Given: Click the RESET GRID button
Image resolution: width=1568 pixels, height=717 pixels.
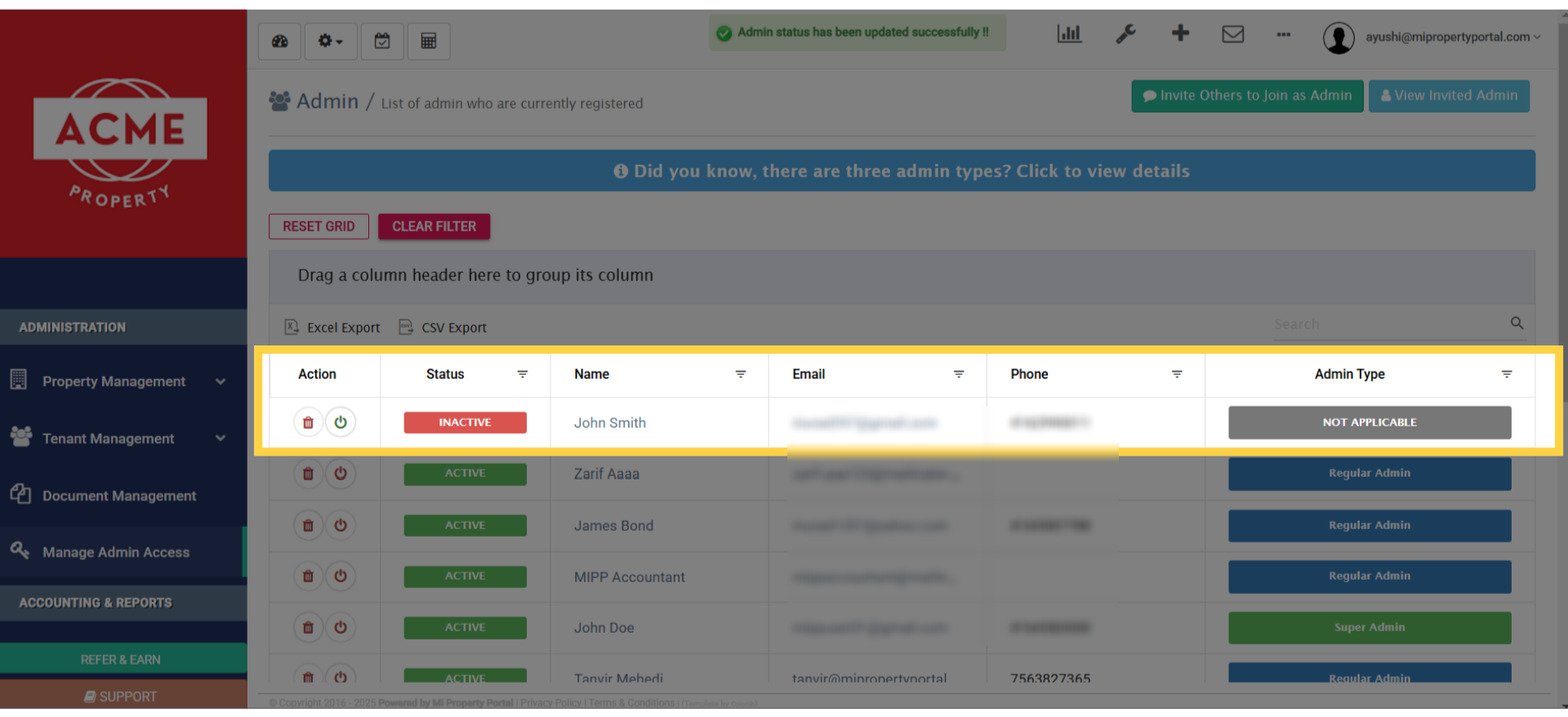Looking at the screenshot, I should (x=318, y=226).
